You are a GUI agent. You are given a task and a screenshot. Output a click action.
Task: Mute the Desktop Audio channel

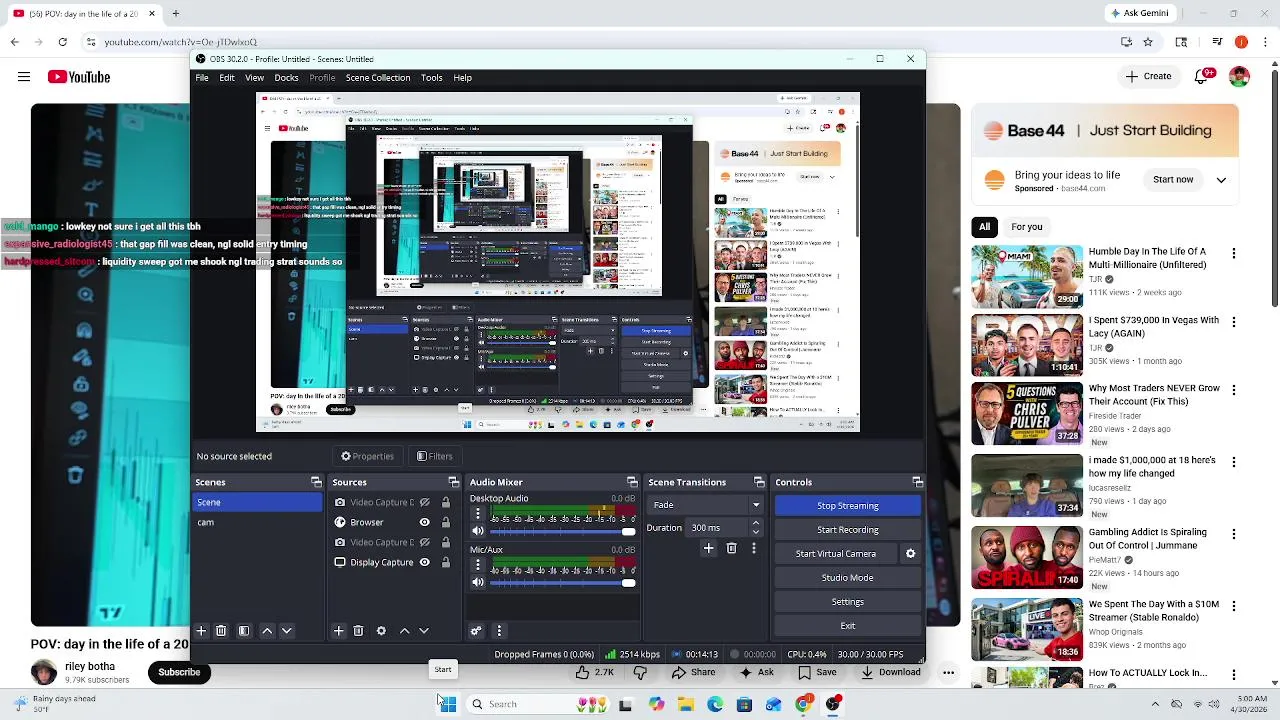click(478, 530)
